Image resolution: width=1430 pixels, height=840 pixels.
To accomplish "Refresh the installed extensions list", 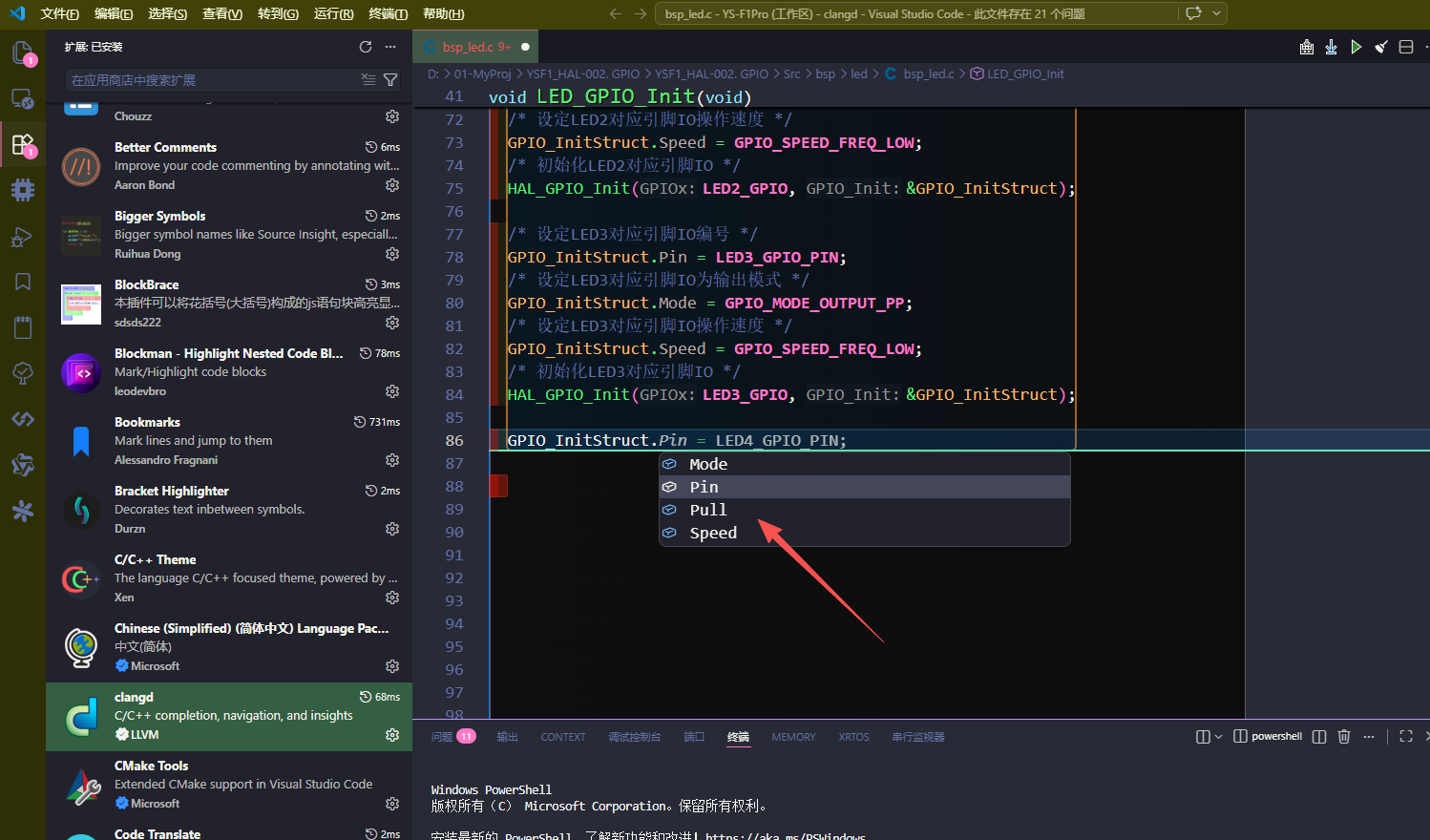I will click(366, 47).
